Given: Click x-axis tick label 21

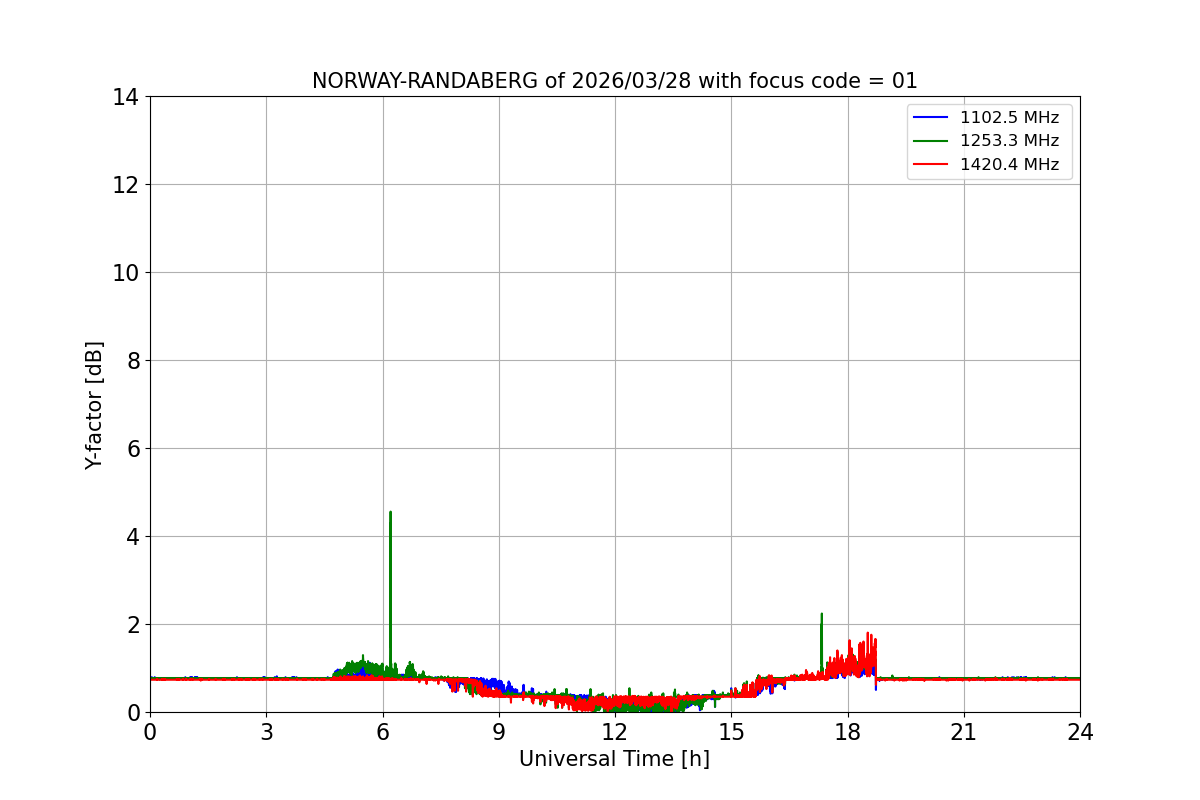Looking at the screenshot, I should (x=964, y=732).
